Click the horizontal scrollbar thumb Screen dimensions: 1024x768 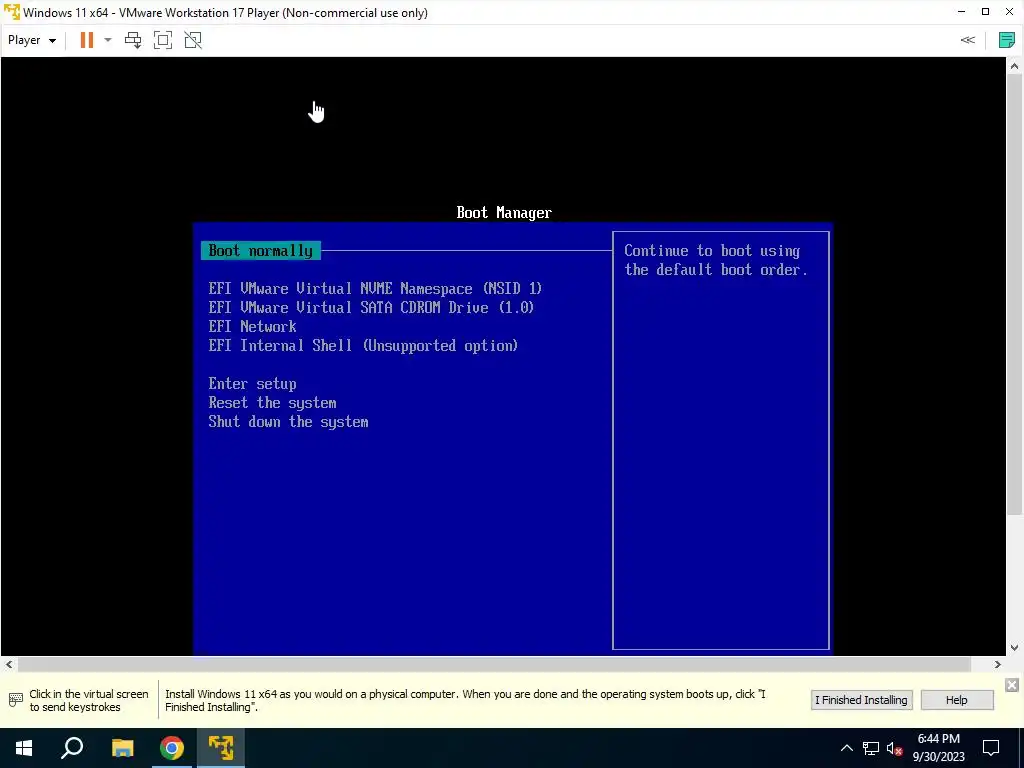(494, 665)
